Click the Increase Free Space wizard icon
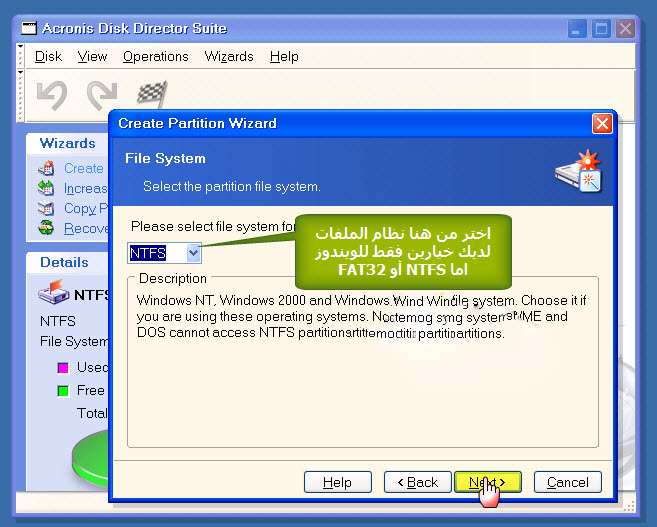The image size is (657, 527). point(46,188)
